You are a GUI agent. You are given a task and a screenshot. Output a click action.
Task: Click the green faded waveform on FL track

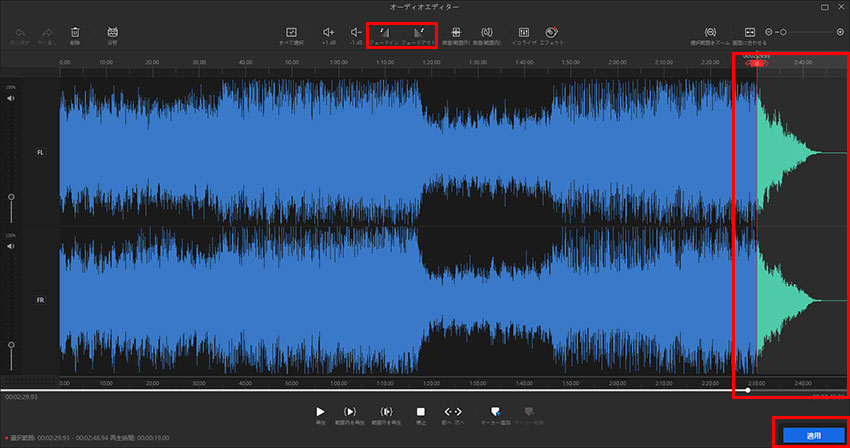tap(781, 152)
